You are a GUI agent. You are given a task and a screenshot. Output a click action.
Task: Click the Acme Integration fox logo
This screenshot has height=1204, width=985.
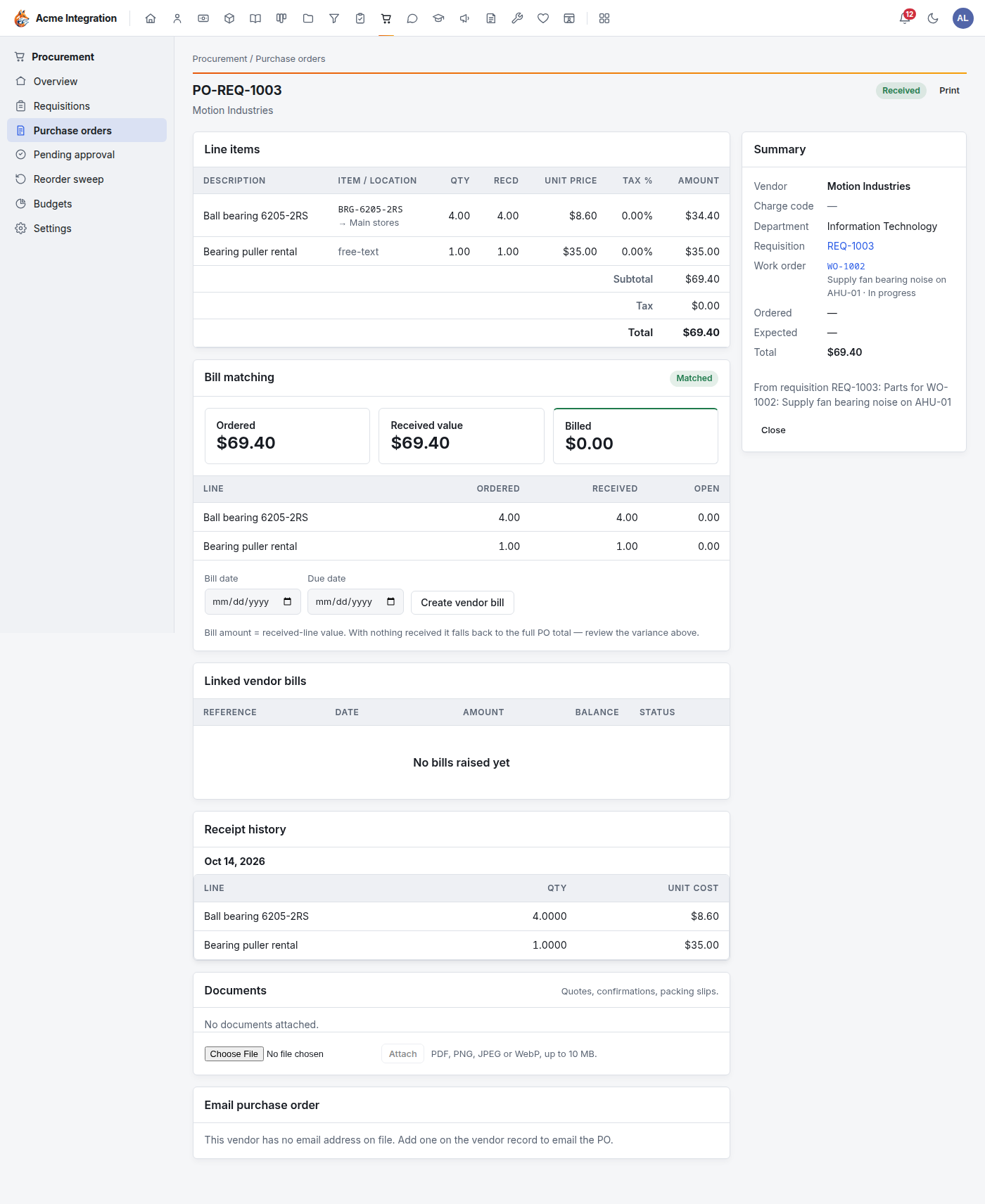[x=22, y=18]
